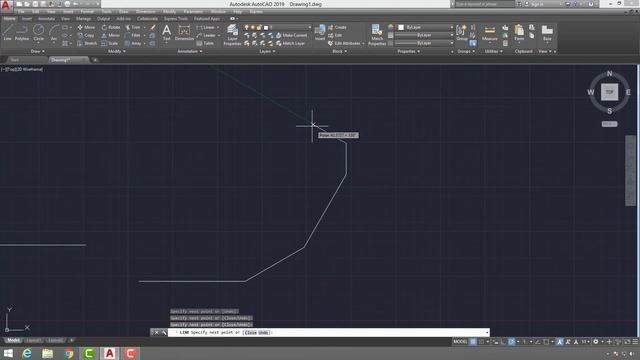Click the command line input field
Screen dimensions: 640x360
pos(329,332)
